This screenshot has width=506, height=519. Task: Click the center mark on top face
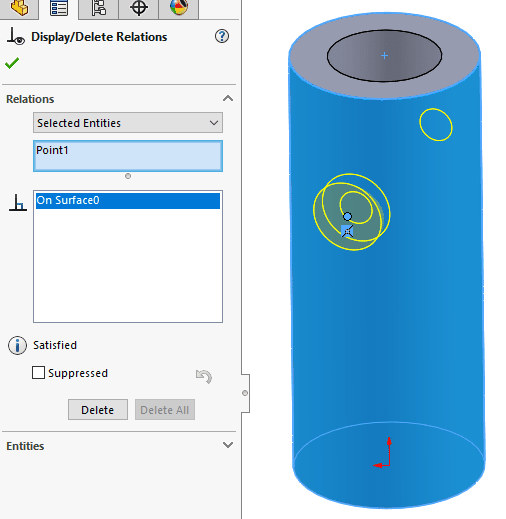[x=384, y=56]
